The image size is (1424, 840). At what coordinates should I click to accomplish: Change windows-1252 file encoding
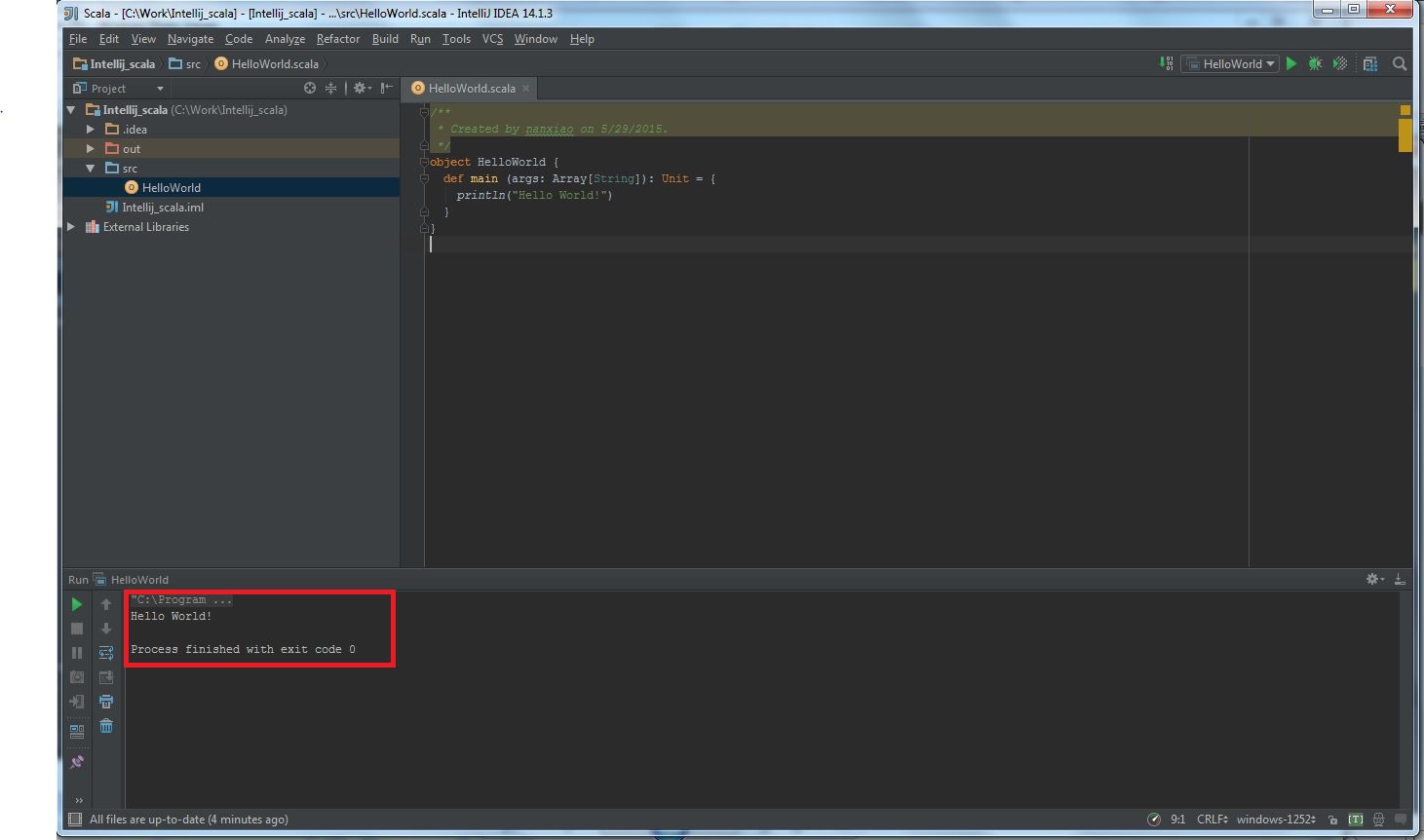pyautogui.click(x=1277, y=820)
